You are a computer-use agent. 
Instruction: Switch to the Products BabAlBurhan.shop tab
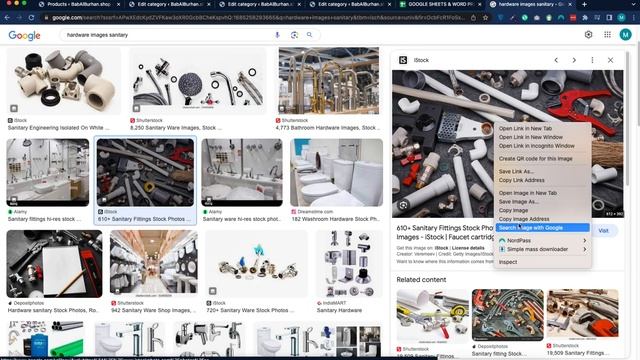pos(79,4)
